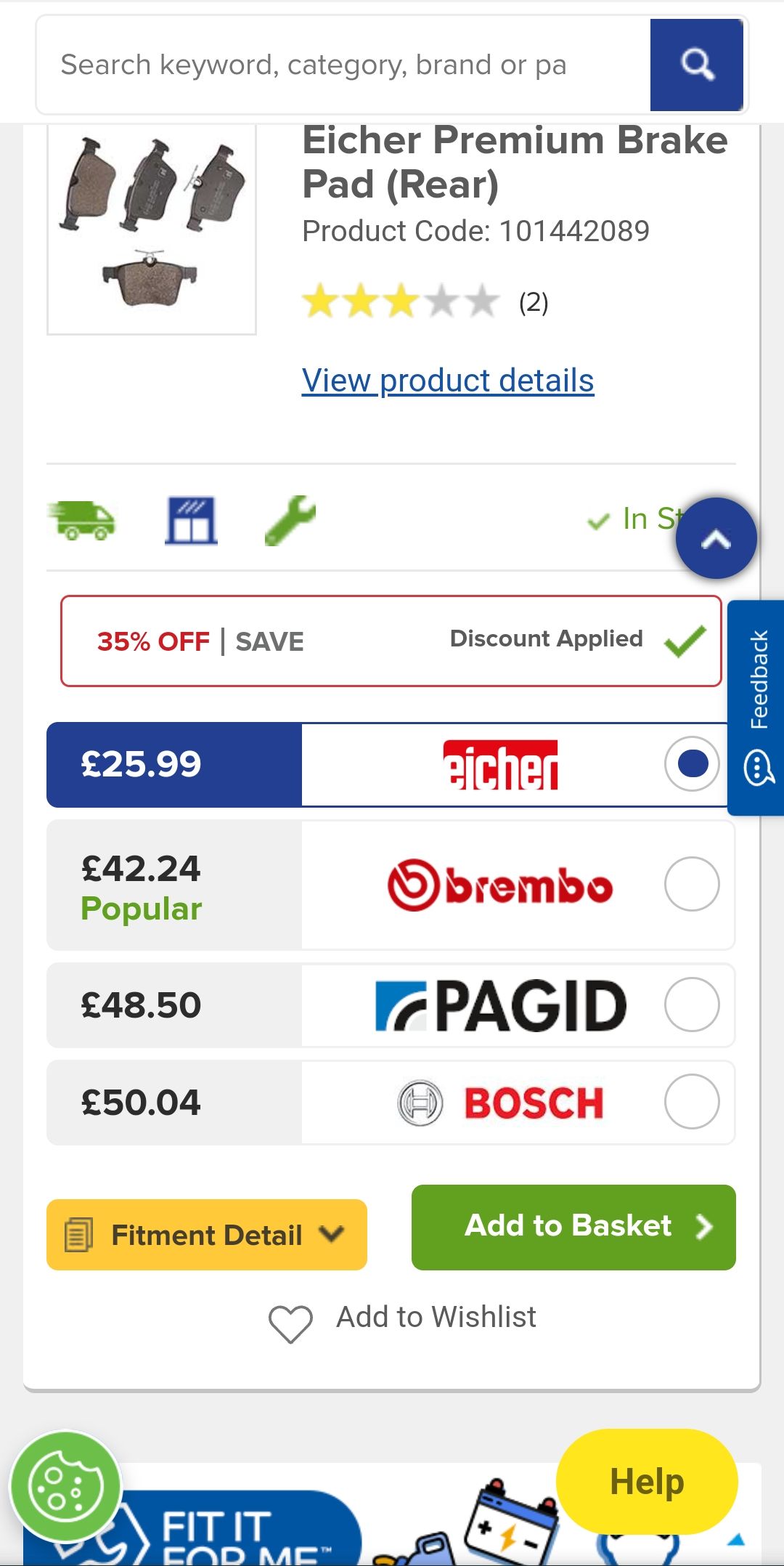Open the brake pad product thumbnail
Image resolution: width=784 pixels, height=1566 pixels.
point(152,227)
